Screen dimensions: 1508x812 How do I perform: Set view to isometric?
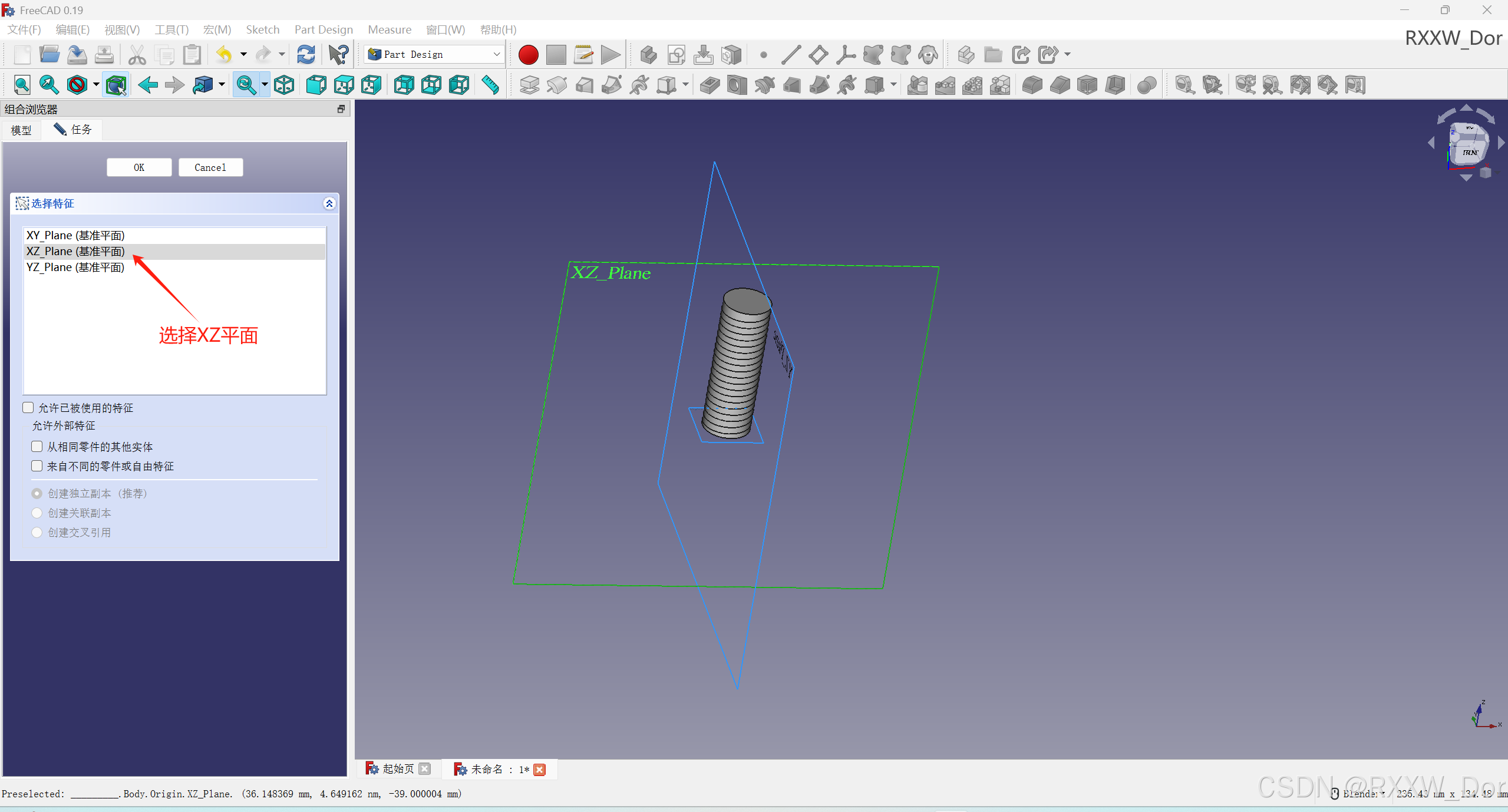pyautogui.click(x=284, y=84)
